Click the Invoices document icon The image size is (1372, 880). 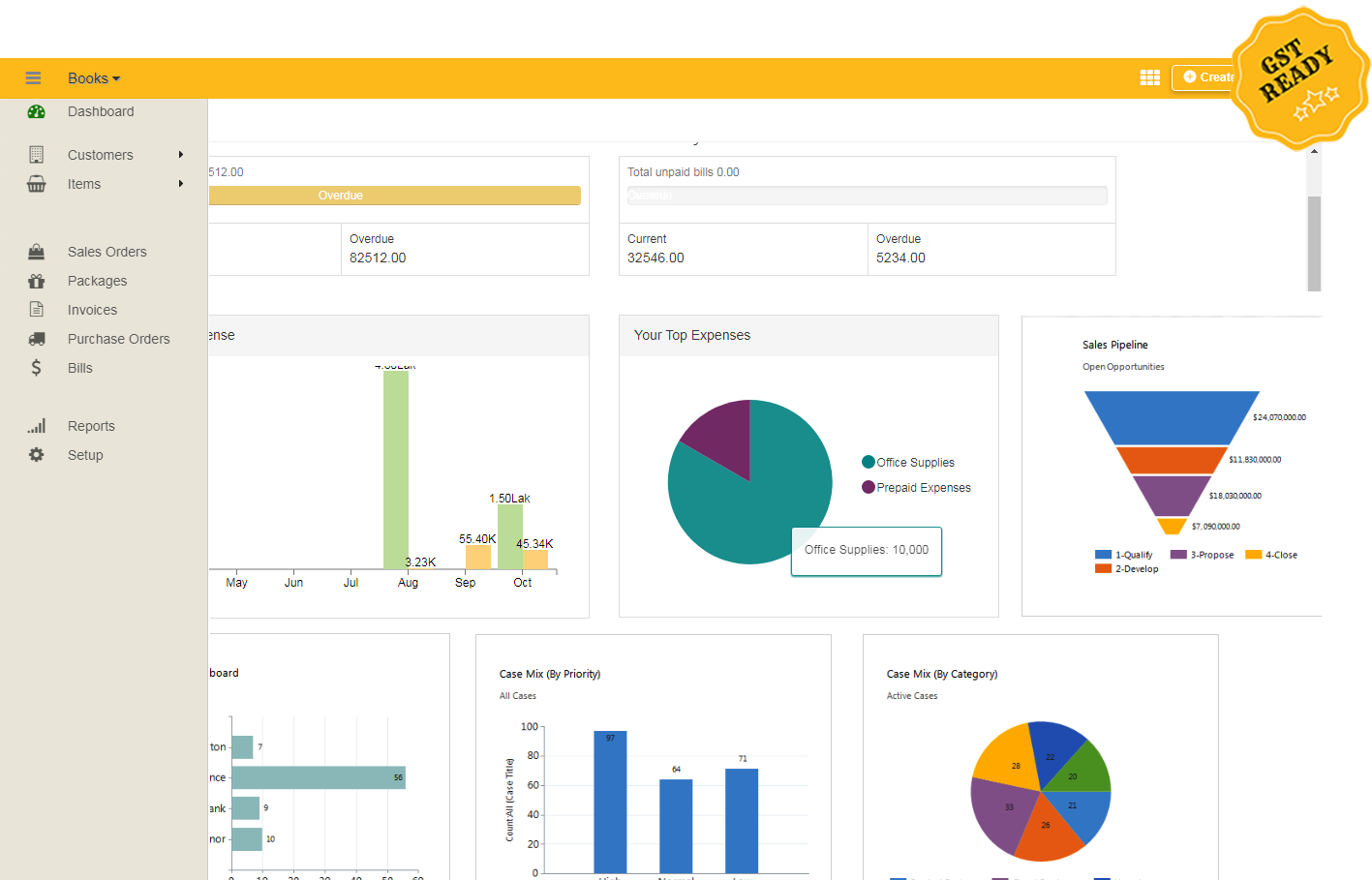(37, 310)
